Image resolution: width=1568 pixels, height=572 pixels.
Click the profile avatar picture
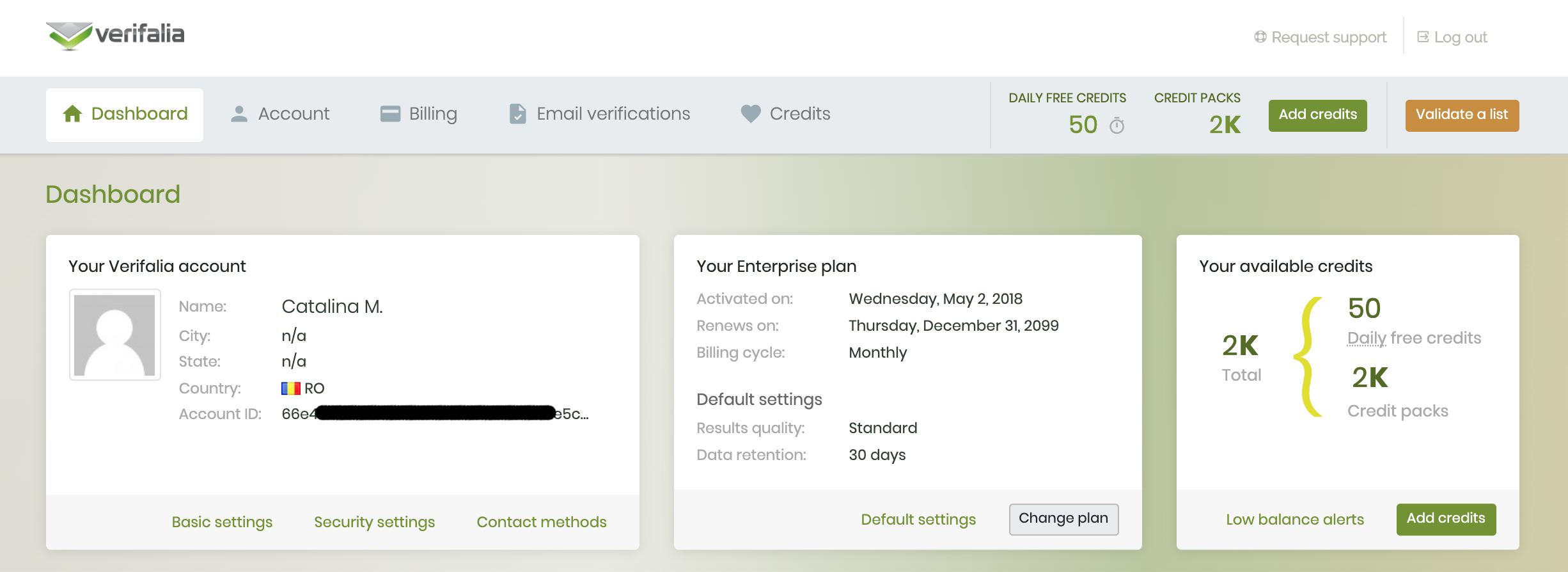tap(115, 335)
